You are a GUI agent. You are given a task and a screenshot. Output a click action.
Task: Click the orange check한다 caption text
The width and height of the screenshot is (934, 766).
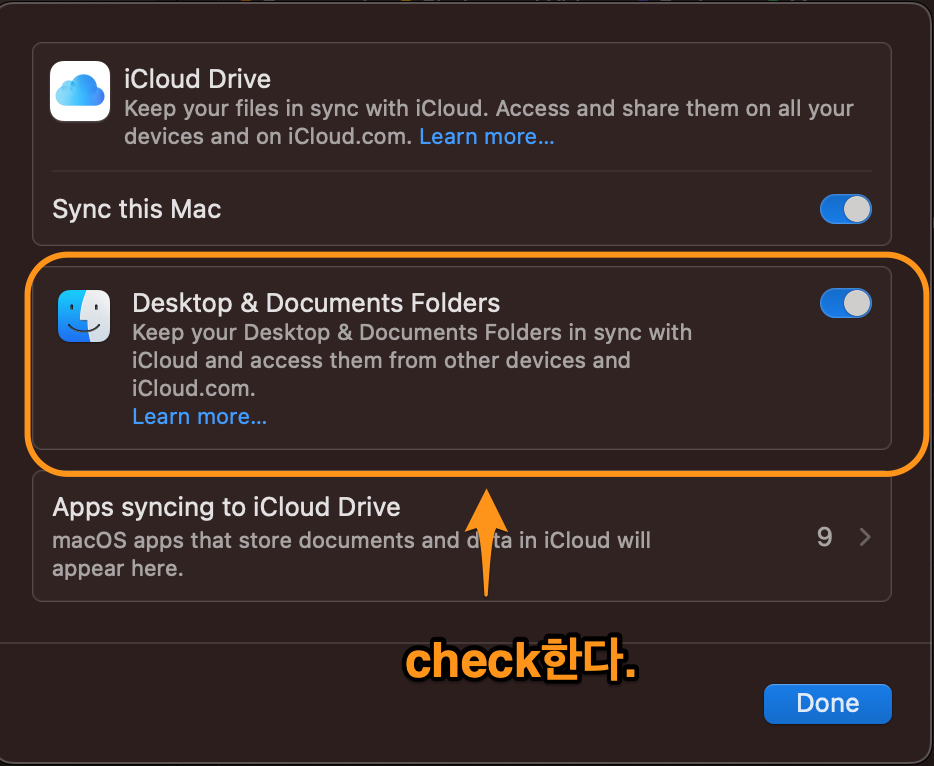[519, 661]
